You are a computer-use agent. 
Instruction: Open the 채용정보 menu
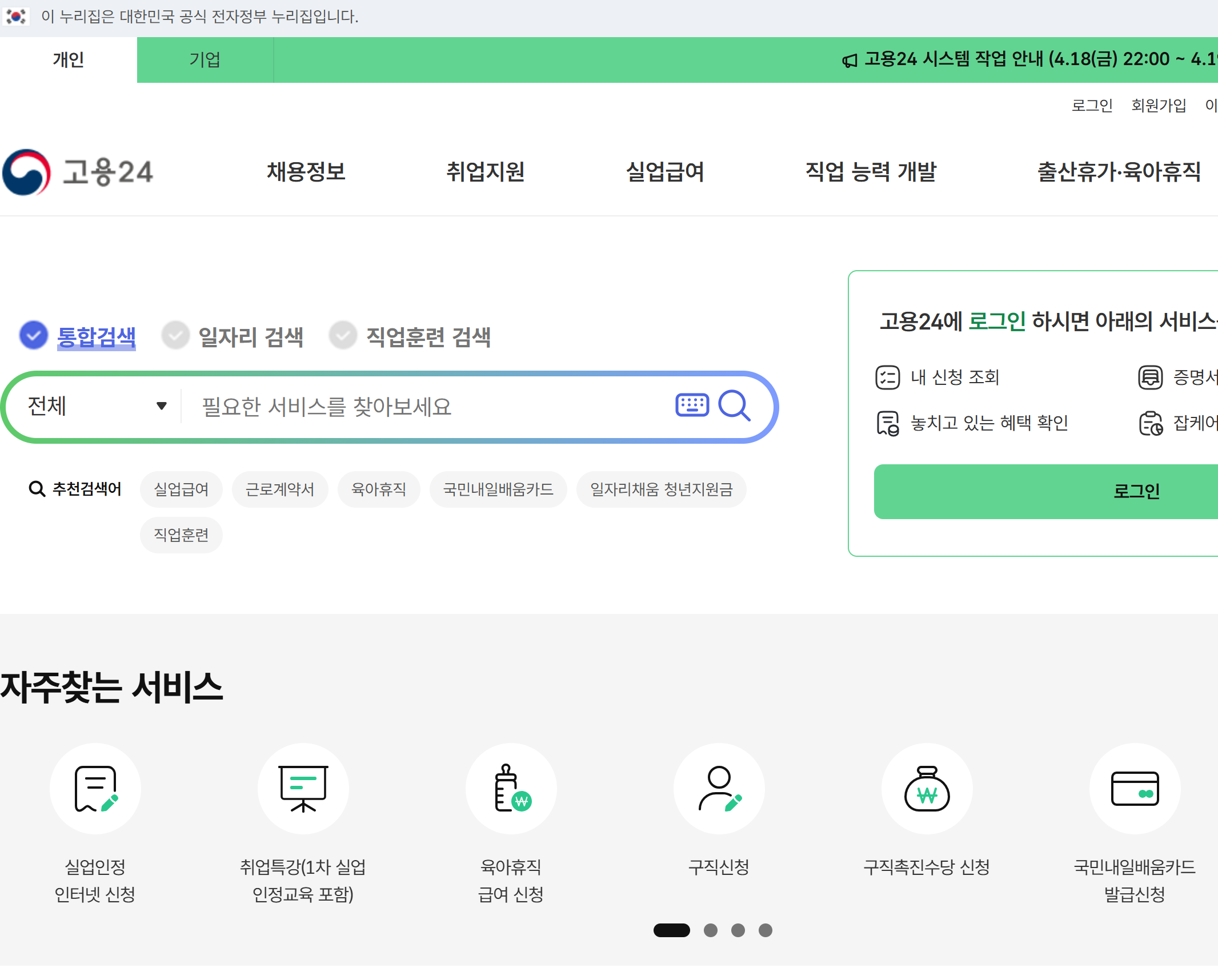pyautogui.click(x=306, y=172)
